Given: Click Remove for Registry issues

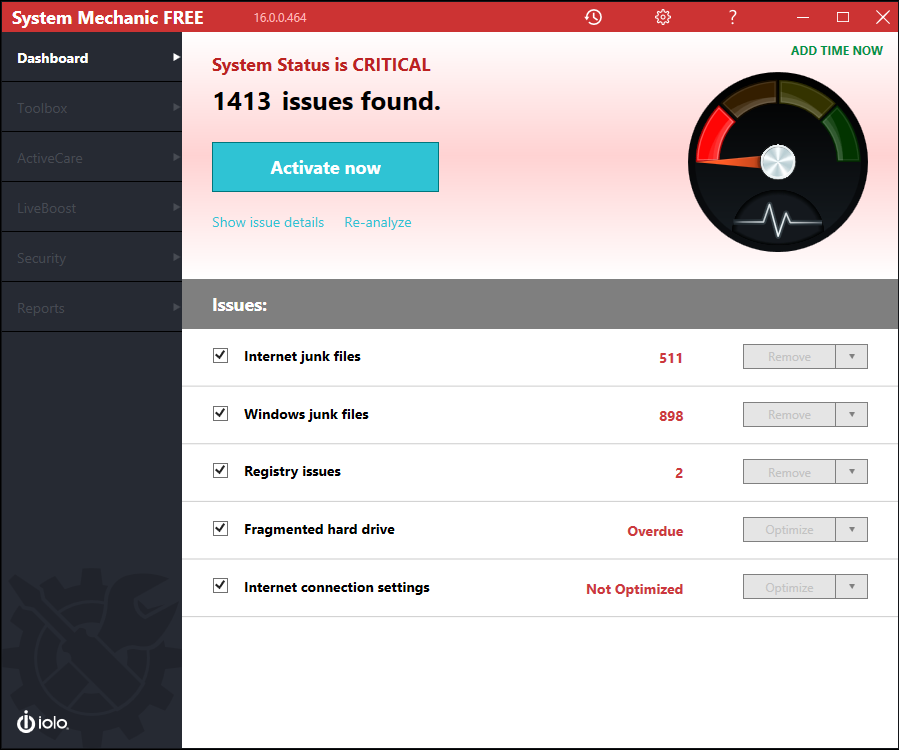Looking at the screenshot, I should click(789, 471).
